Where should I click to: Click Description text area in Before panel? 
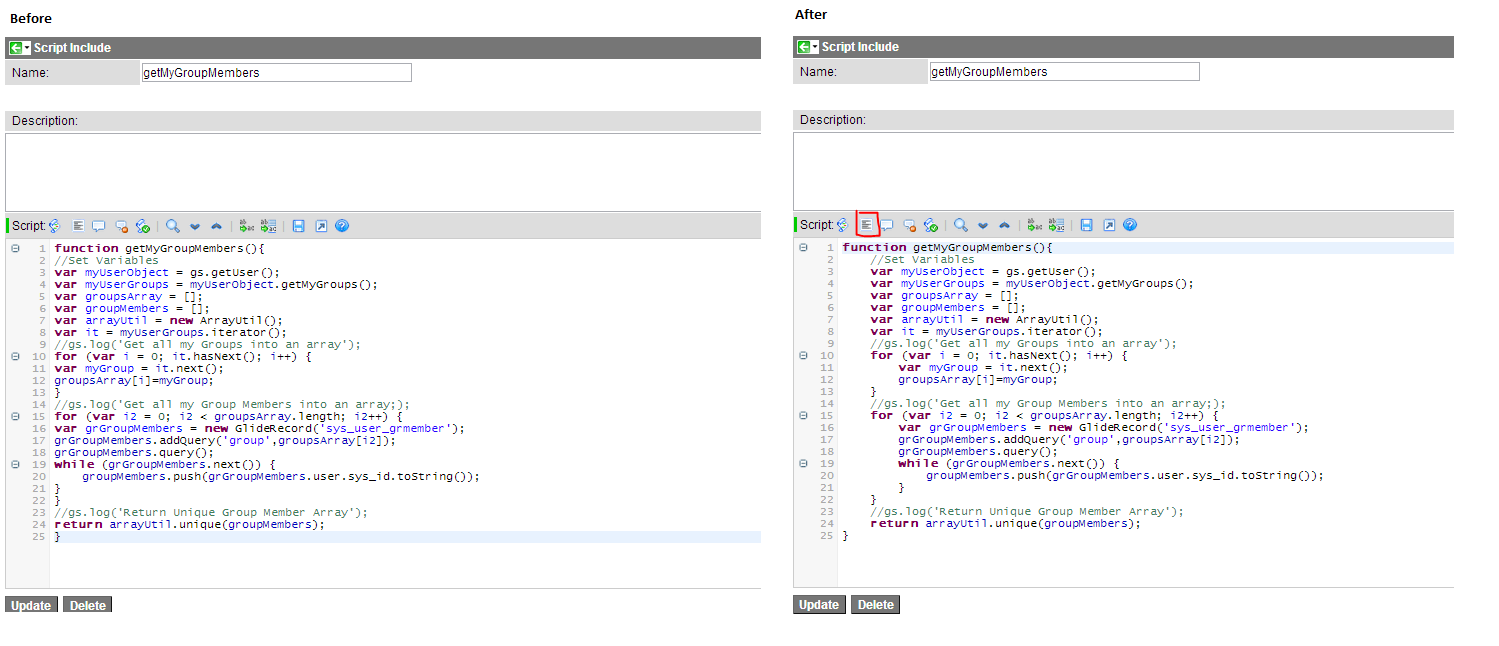coord(383,172)
